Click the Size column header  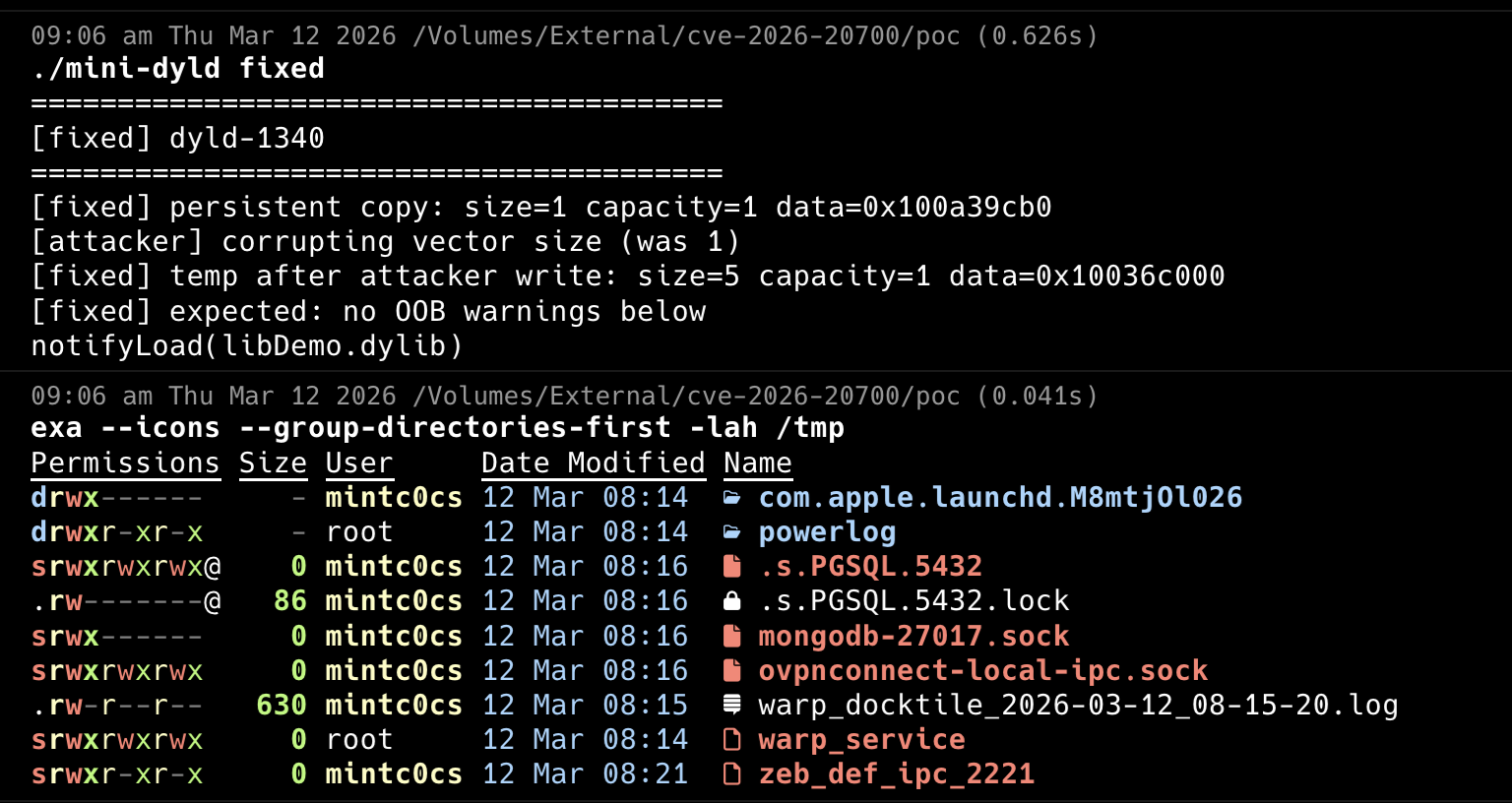tap(273, 463)
